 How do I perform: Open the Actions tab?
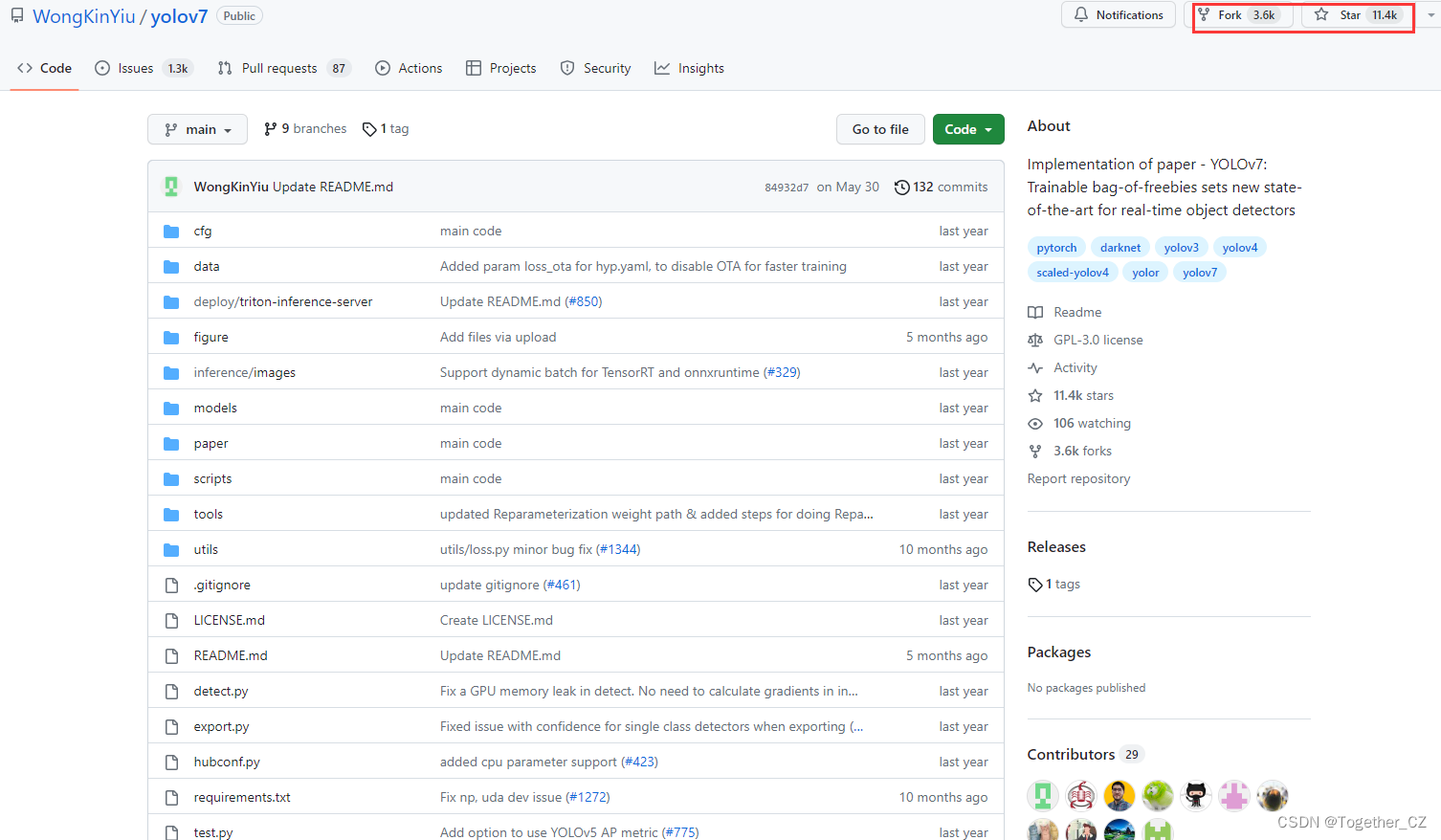[409, 68]
